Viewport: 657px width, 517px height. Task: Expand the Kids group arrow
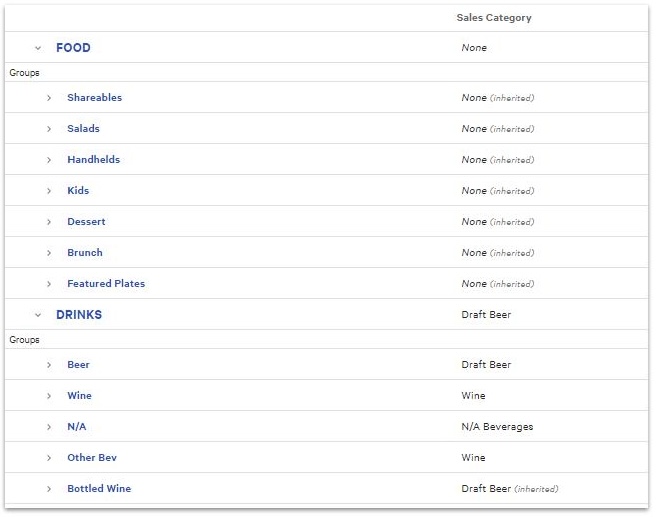[x=49, y=191]
